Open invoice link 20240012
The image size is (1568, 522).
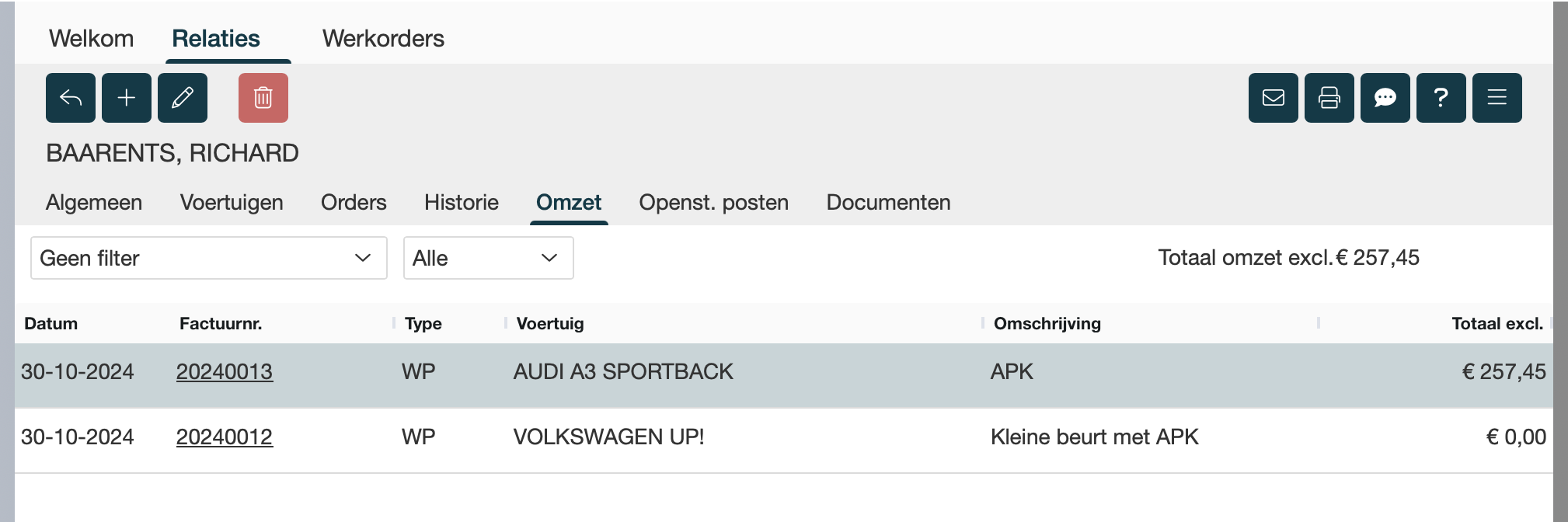pos(224,437)
